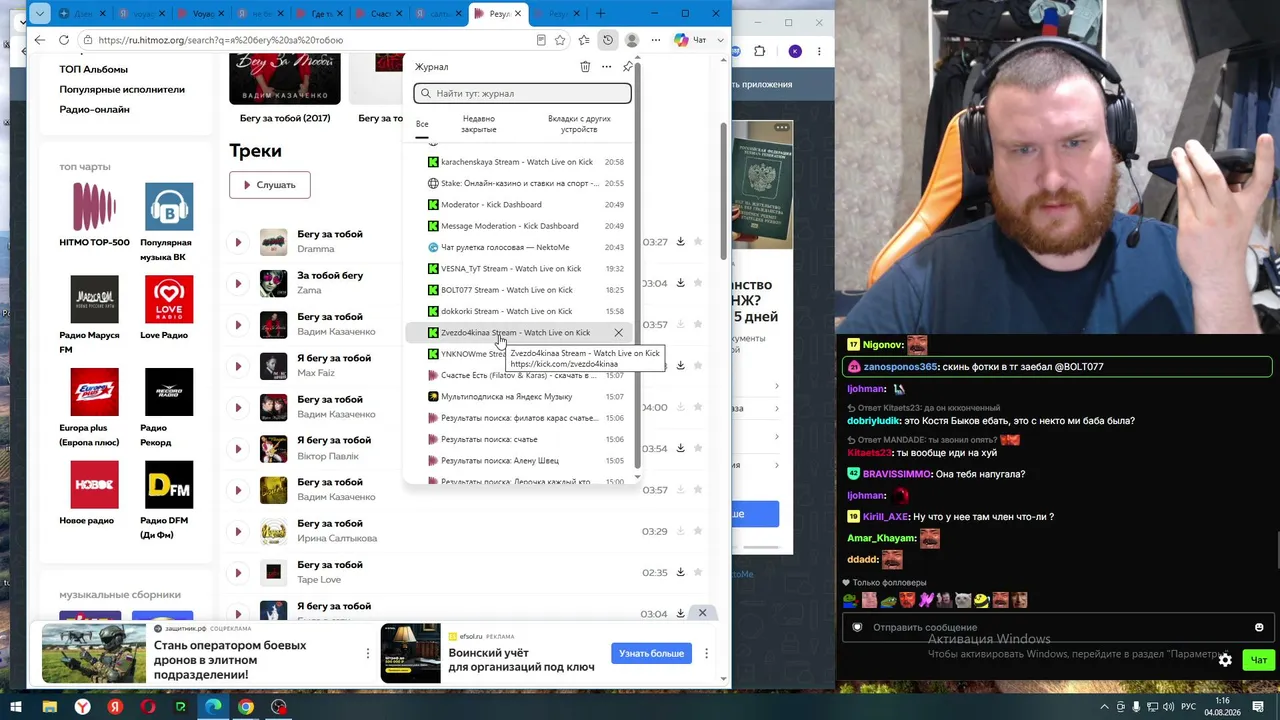Image resolution: width=1280 pixels, height=720 pixels.
Task: Switch to 'Недавно закрытые' history tab
Action: coord(479,124)
